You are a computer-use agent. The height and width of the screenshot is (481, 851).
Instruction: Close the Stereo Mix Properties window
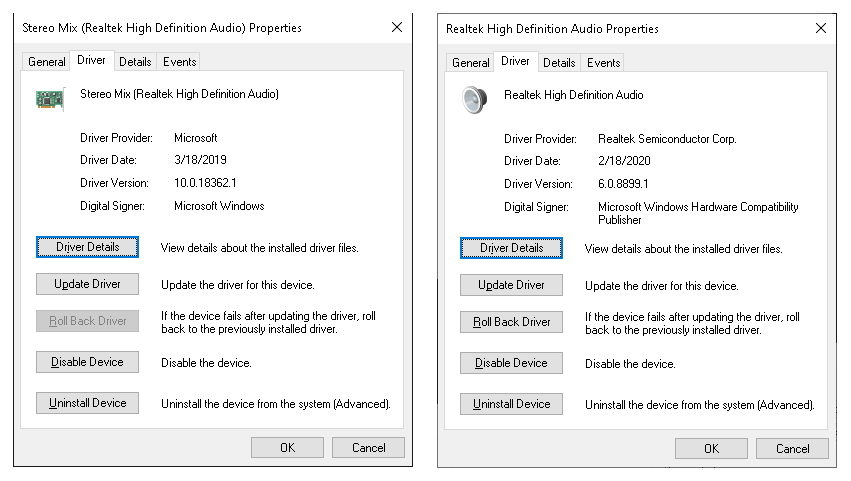tap(397, 27)
